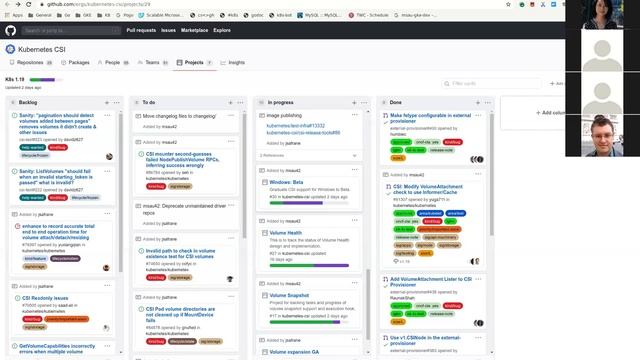Click the K8s 1.19 project progress bar
Image resolution: width=640 pixels, height=360 pixels.
pyautogui.click(x=46, y=80)
